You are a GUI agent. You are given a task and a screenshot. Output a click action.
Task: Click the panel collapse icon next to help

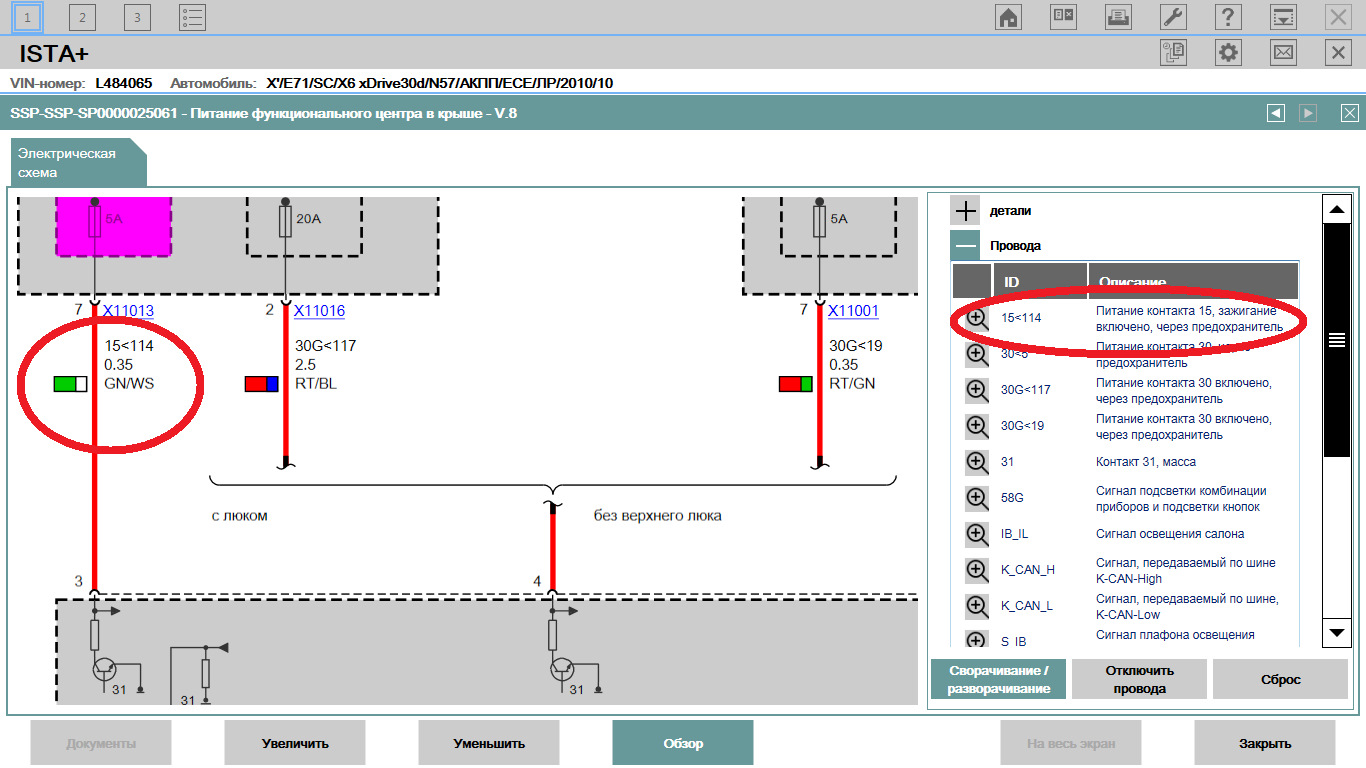click(x=1283, y=17)
